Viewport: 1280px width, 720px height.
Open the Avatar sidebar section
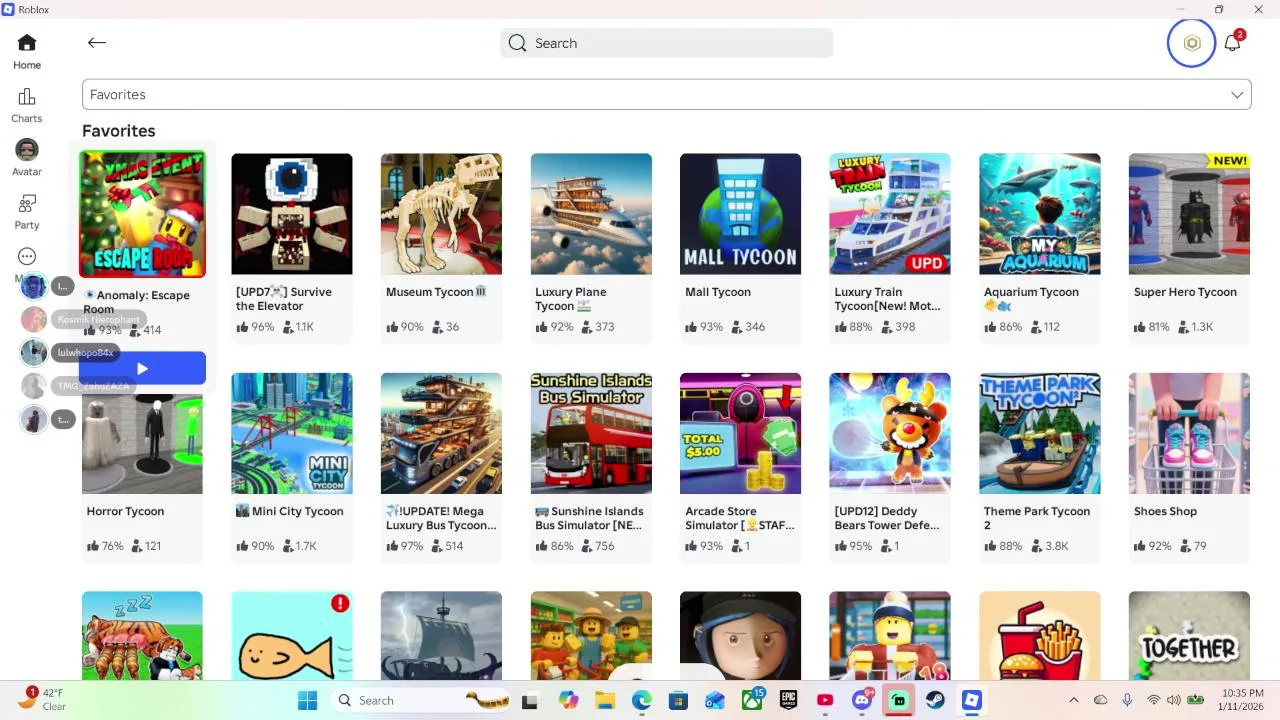point(27,158)
